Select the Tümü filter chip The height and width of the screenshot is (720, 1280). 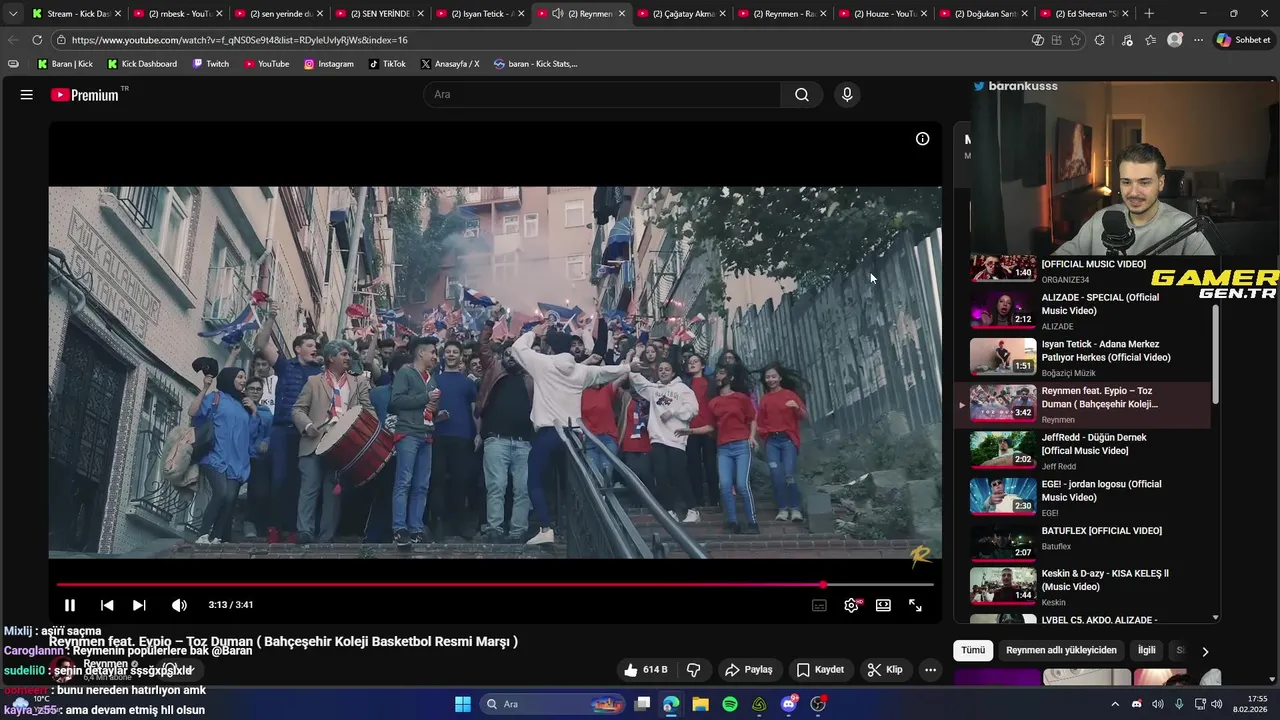[973, 650]
